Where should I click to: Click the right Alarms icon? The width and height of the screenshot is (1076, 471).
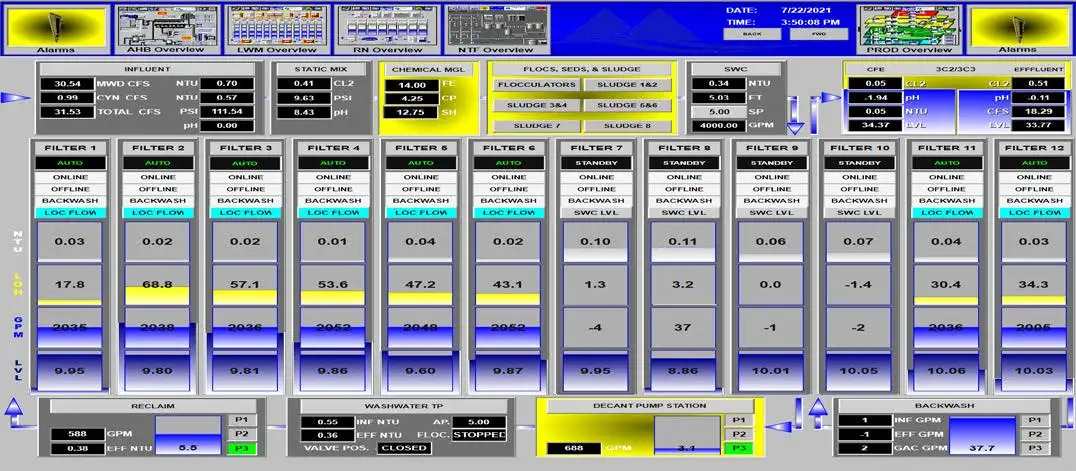pyautogui.click(x=1018, y=26)
